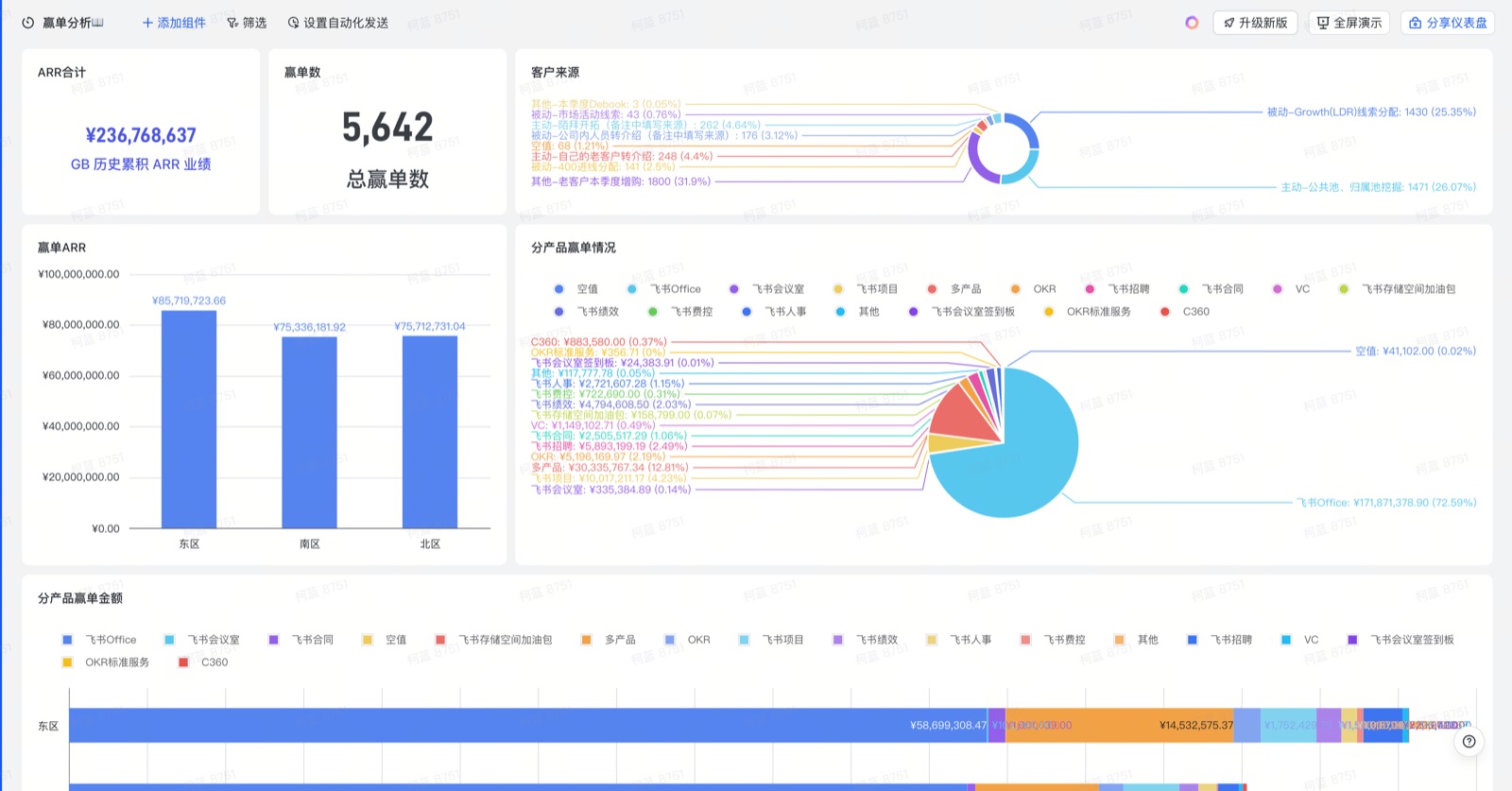Toggle 飞书Office legend in 分产品赢单情况
Viewport: 1512px width, 791px height.
point(664,289)
